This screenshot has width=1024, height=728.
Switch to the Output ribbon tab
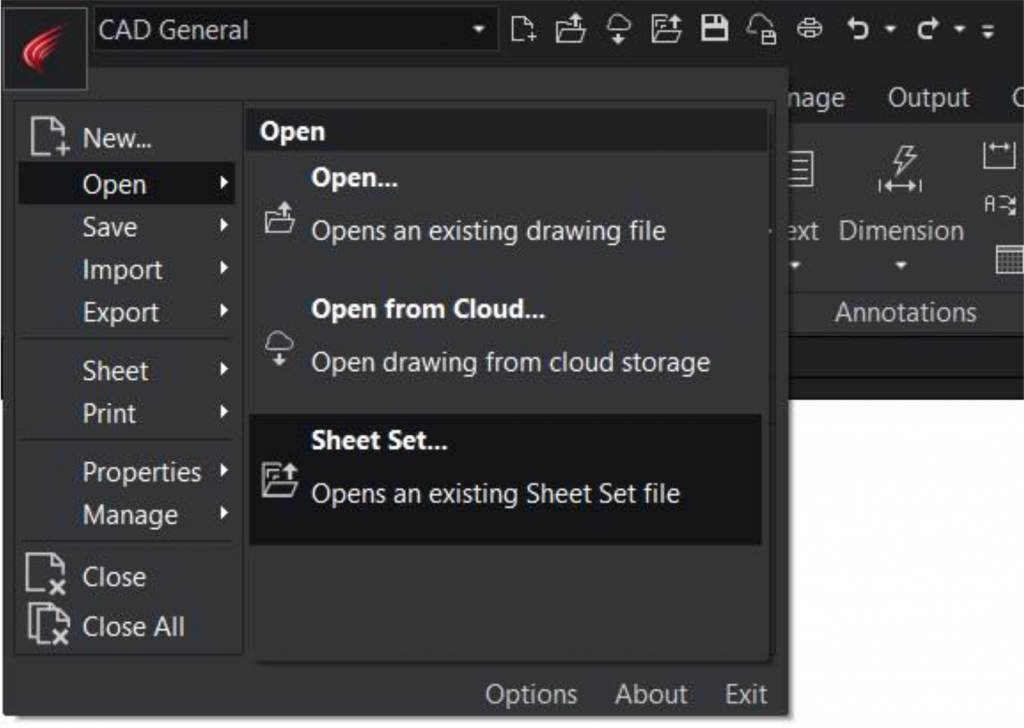(x=927, y=97)
